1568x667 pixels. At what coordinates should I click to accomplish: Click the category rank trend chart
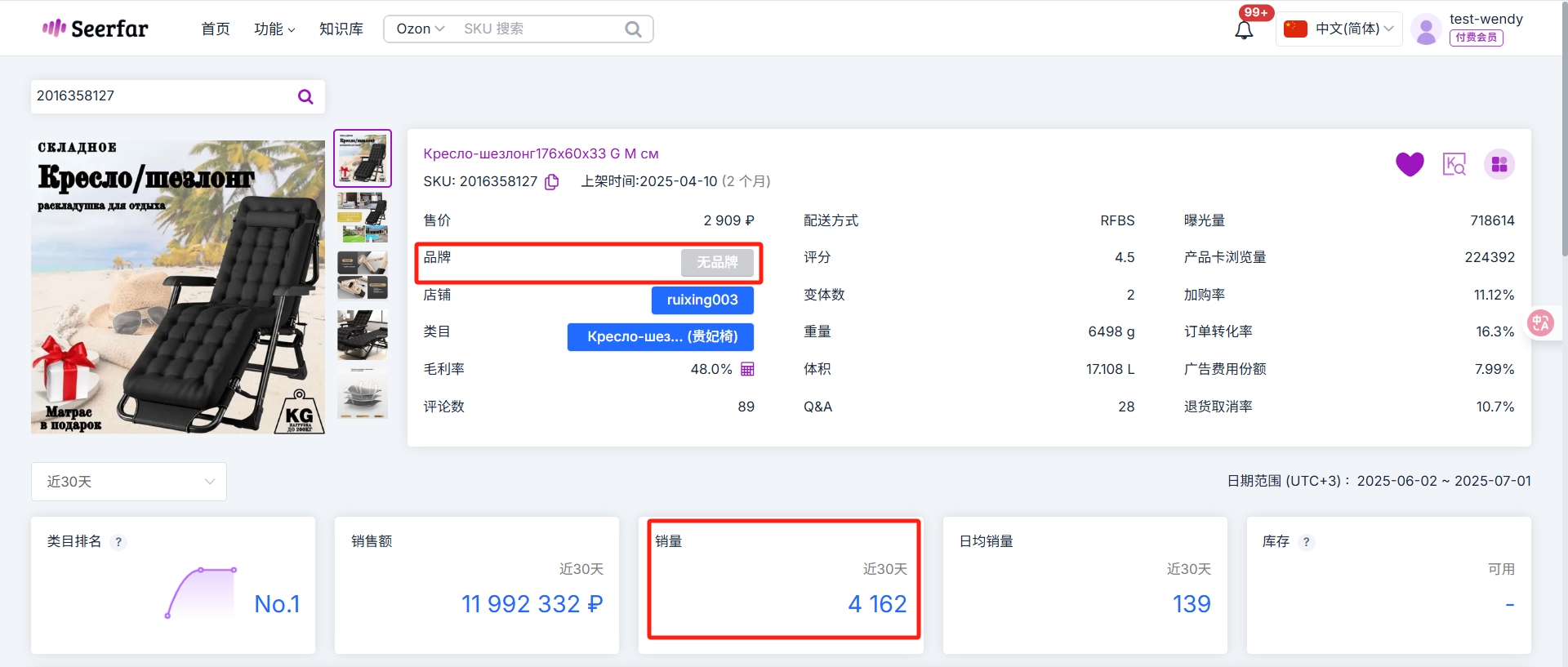point(201,593)
